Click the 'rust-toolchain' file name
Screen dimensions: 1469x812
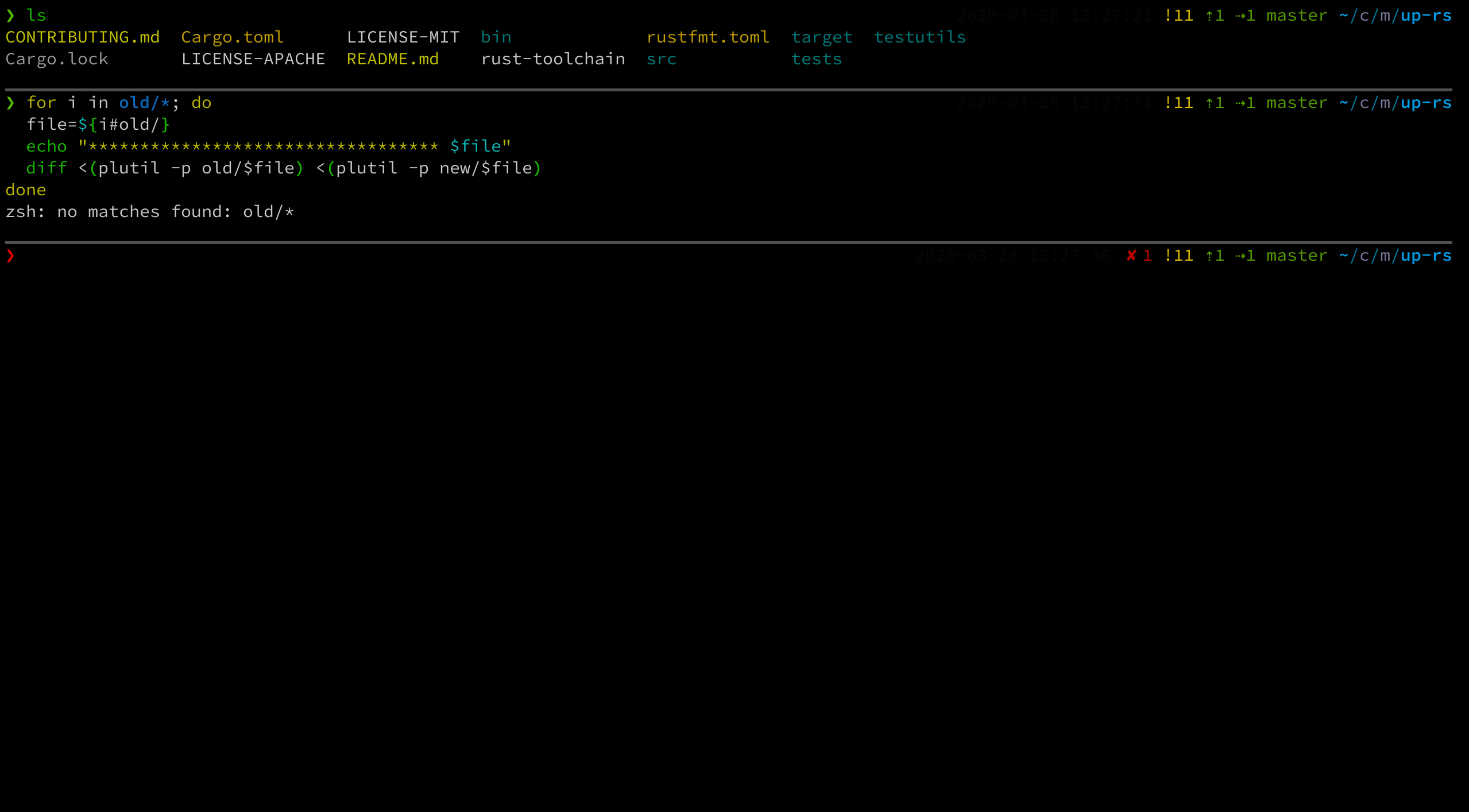[553, 59]
